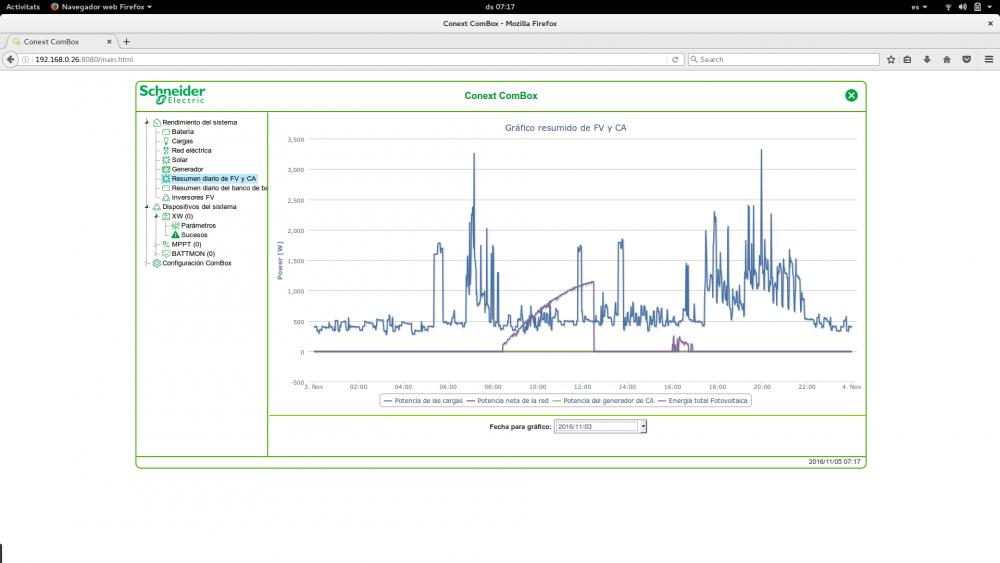Screen dimensions: 1000x563
Task: Close the Conext ComBox panel with green X
Action: pos(851,96)
